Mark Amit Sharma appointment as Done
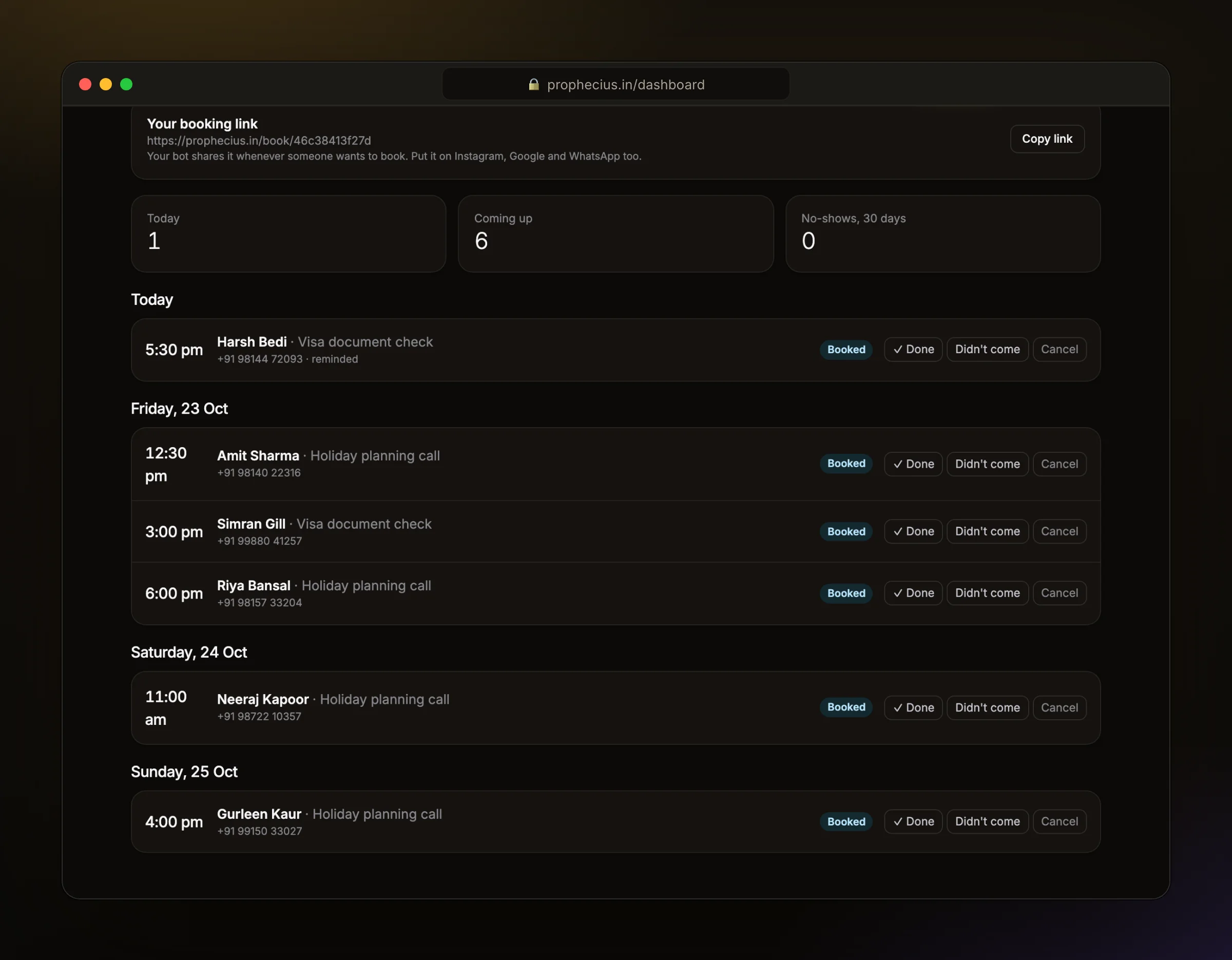1232x960 pixels. (x=913, y=464)
